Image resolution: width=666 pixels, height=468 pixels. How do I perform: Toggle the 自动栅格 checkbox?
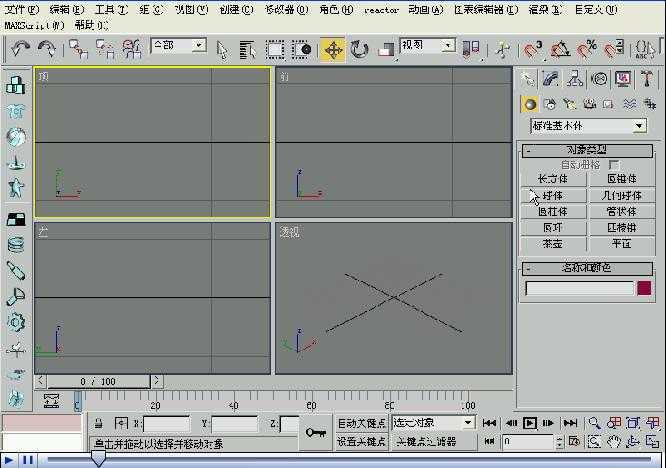[x=614, y=165]
